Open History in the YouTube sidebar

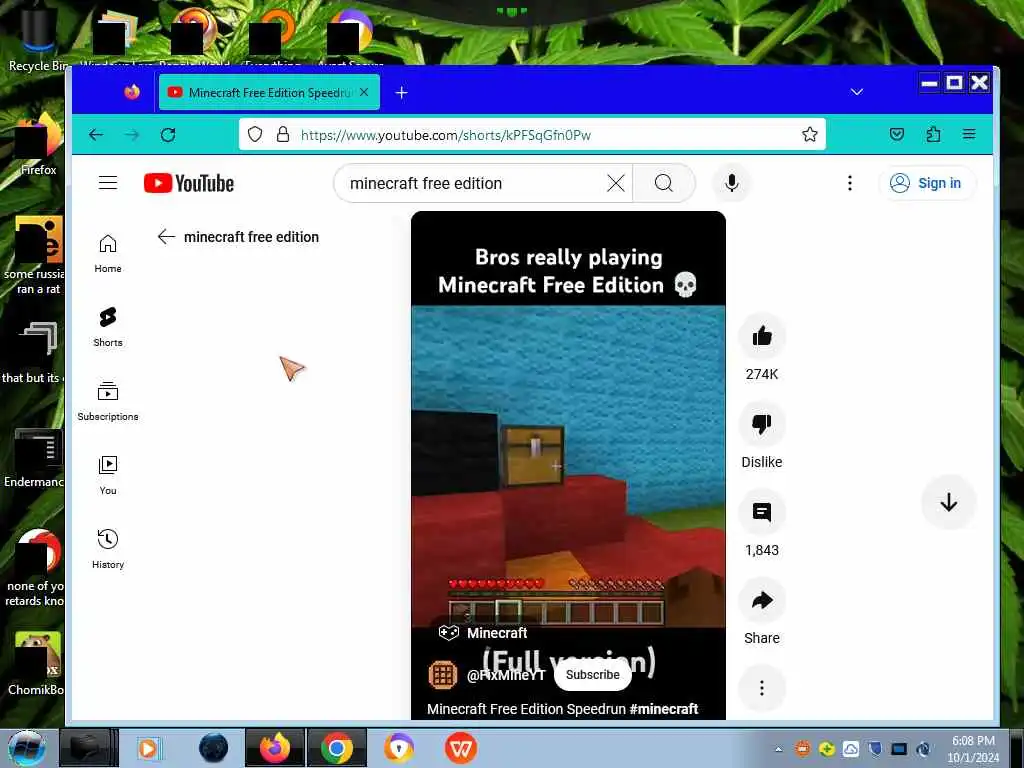[x=108, y=549]
